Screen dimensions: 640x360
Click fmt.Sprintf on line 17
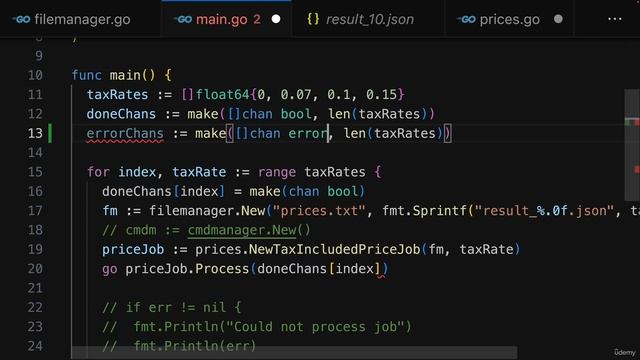[424, 211]
